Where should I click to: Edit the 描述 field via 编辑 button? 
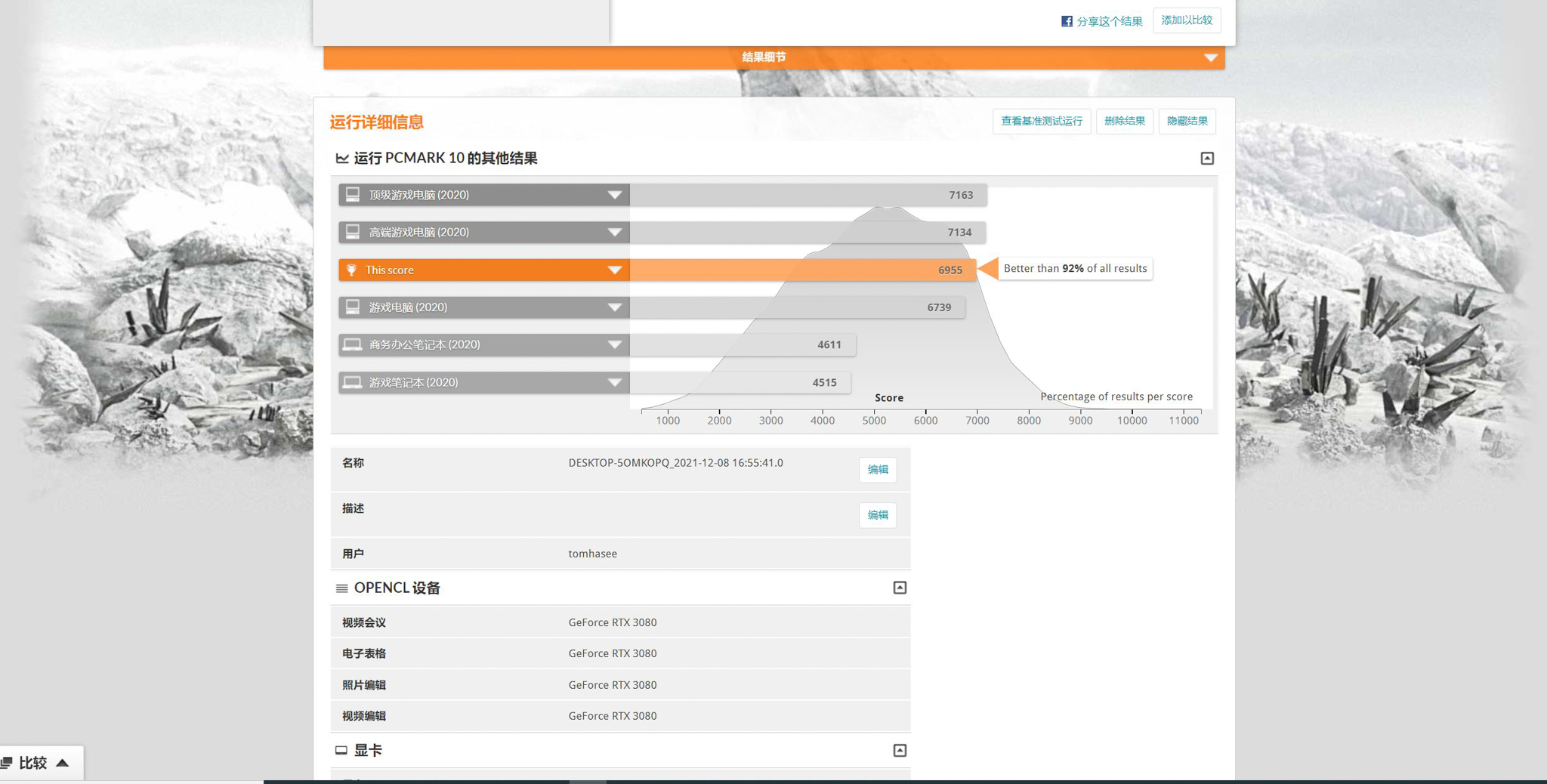tap(878, 515)
